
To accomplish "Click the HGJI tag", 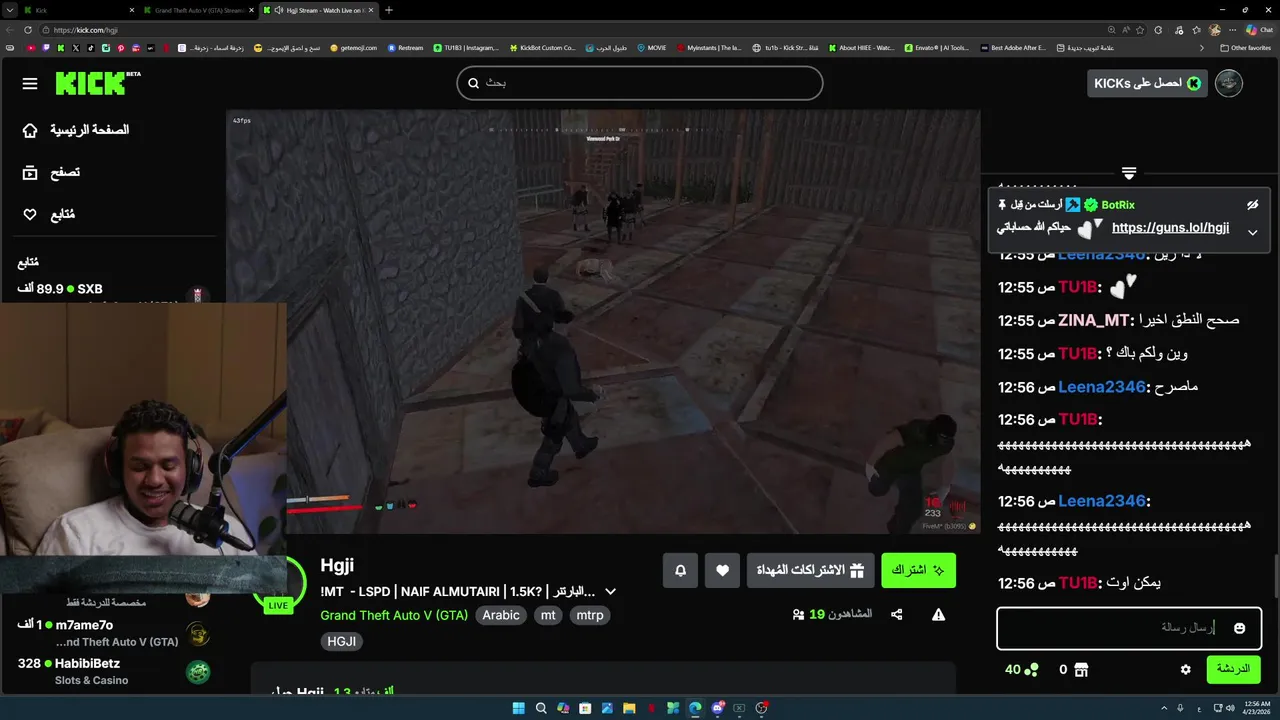I will coord(342,641).
